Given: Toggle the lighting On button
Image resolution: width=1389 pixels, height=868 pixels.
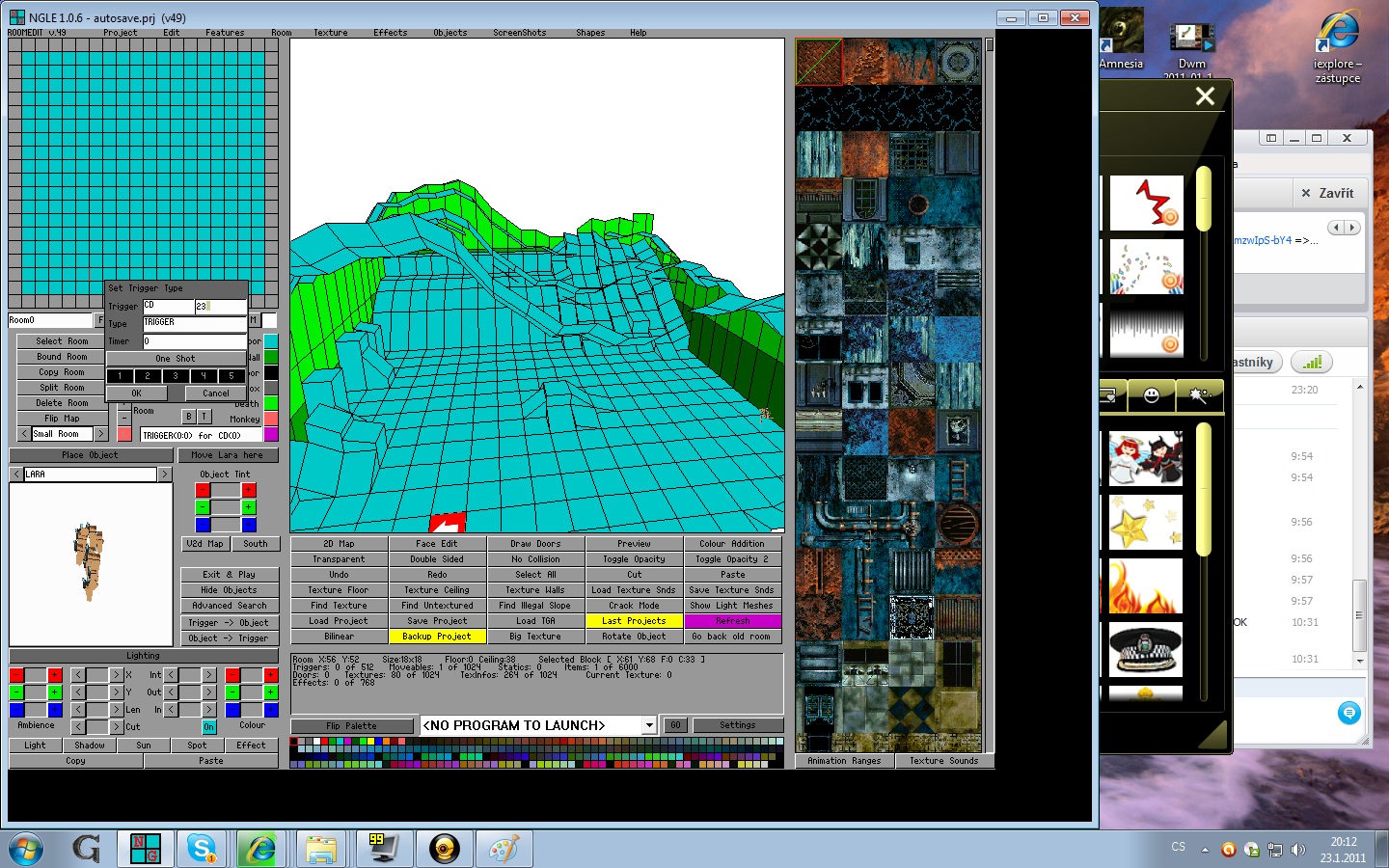Looking at the screenshot, I should pos(208,726).
